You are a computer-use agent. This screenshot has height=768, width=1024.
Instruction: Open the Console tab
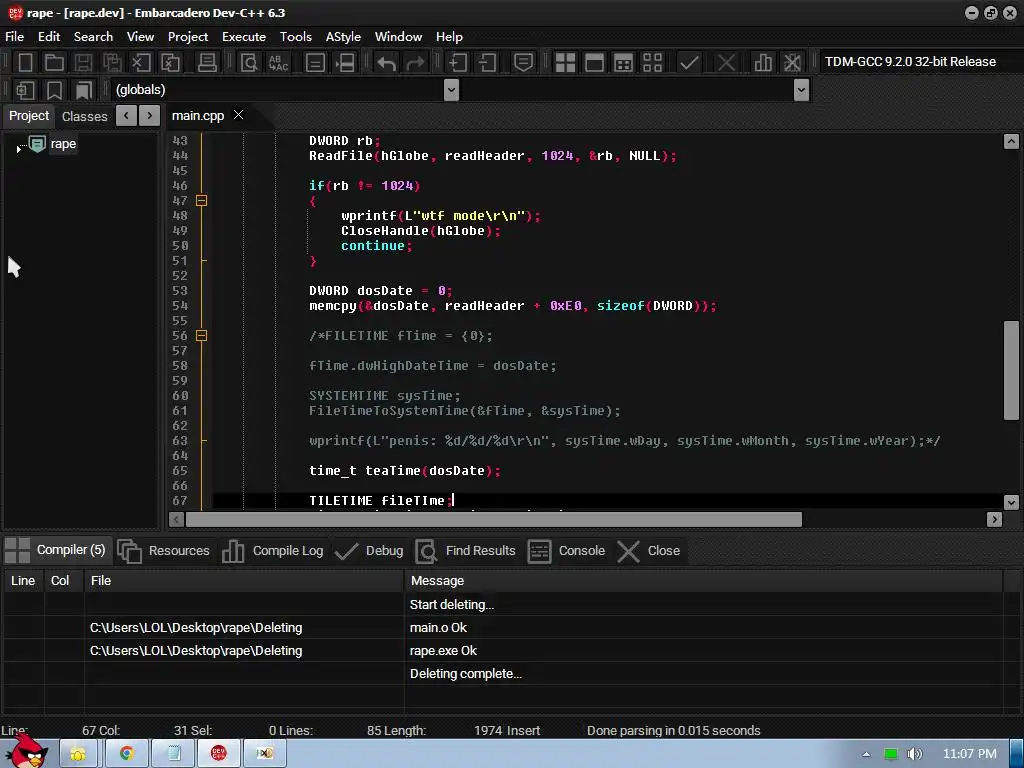tap(566, 551)
